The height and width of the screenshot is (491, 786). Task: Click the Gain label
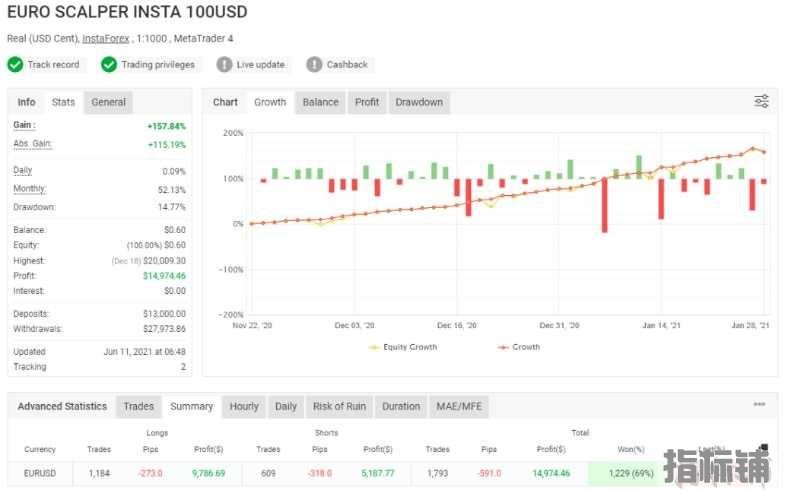coord(24,125)
